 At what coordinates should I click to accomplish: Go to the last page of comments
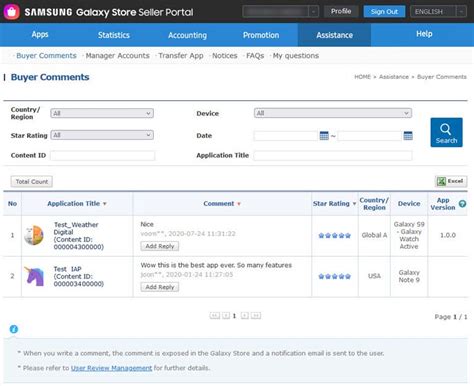click(x=256, y=315)
